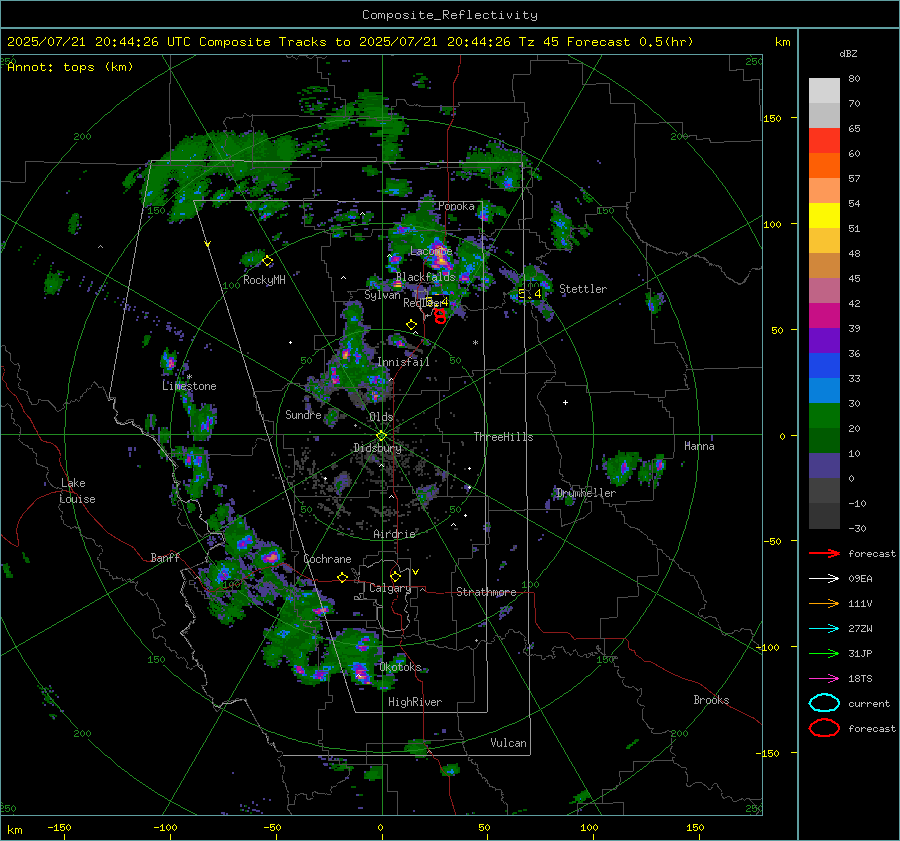Click the yellow diamond marker south of Red Deer

tap(411, 324)
